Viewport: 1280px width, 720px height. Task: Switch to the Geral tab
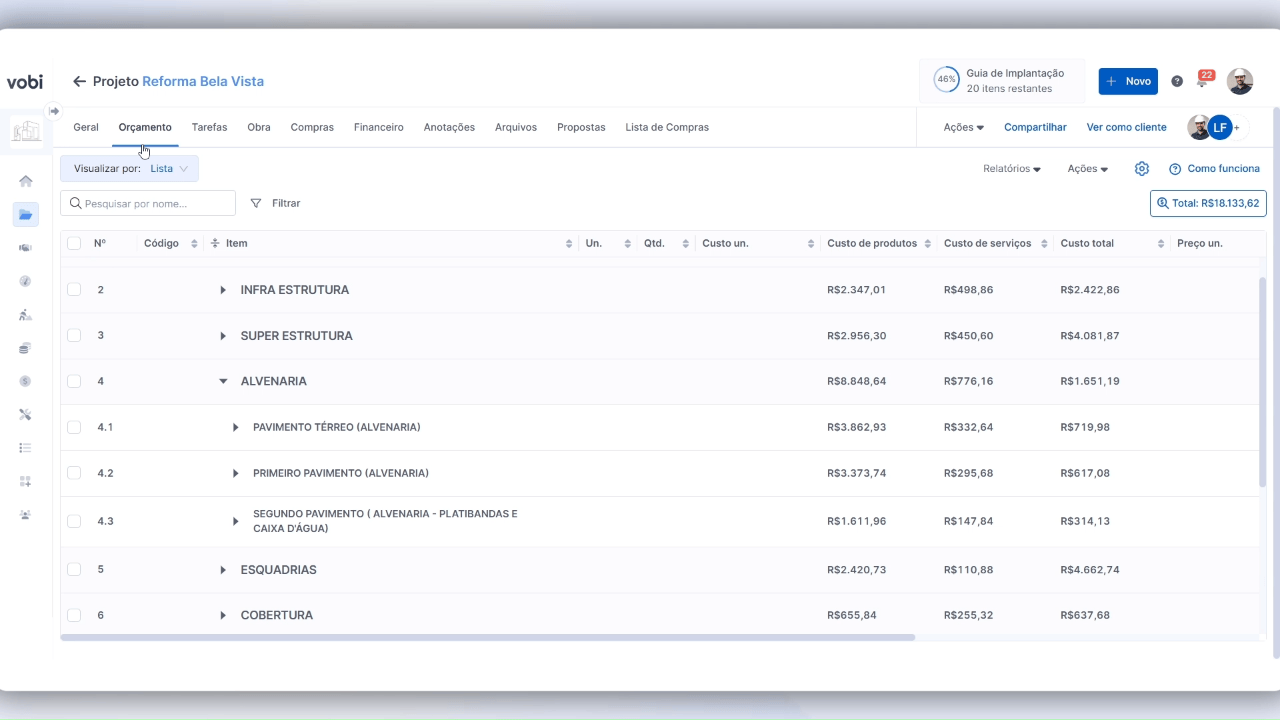[86, 127]
